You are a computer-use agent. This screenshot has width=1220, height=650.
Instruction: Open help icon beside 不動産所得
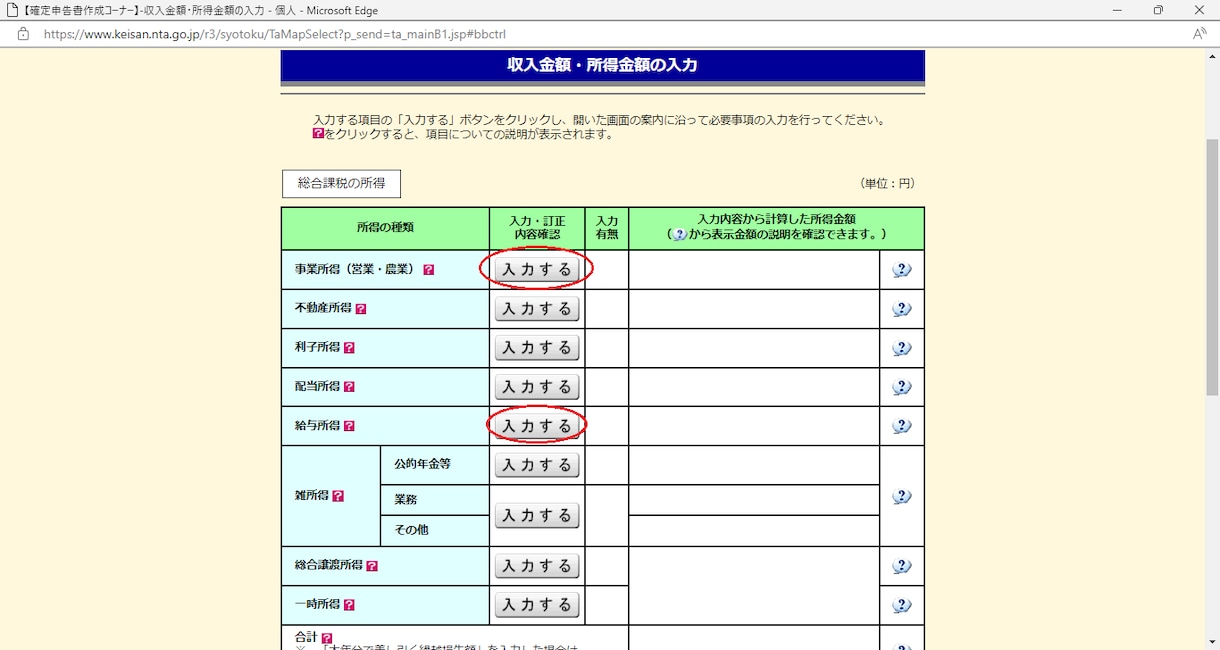point(361,309)
